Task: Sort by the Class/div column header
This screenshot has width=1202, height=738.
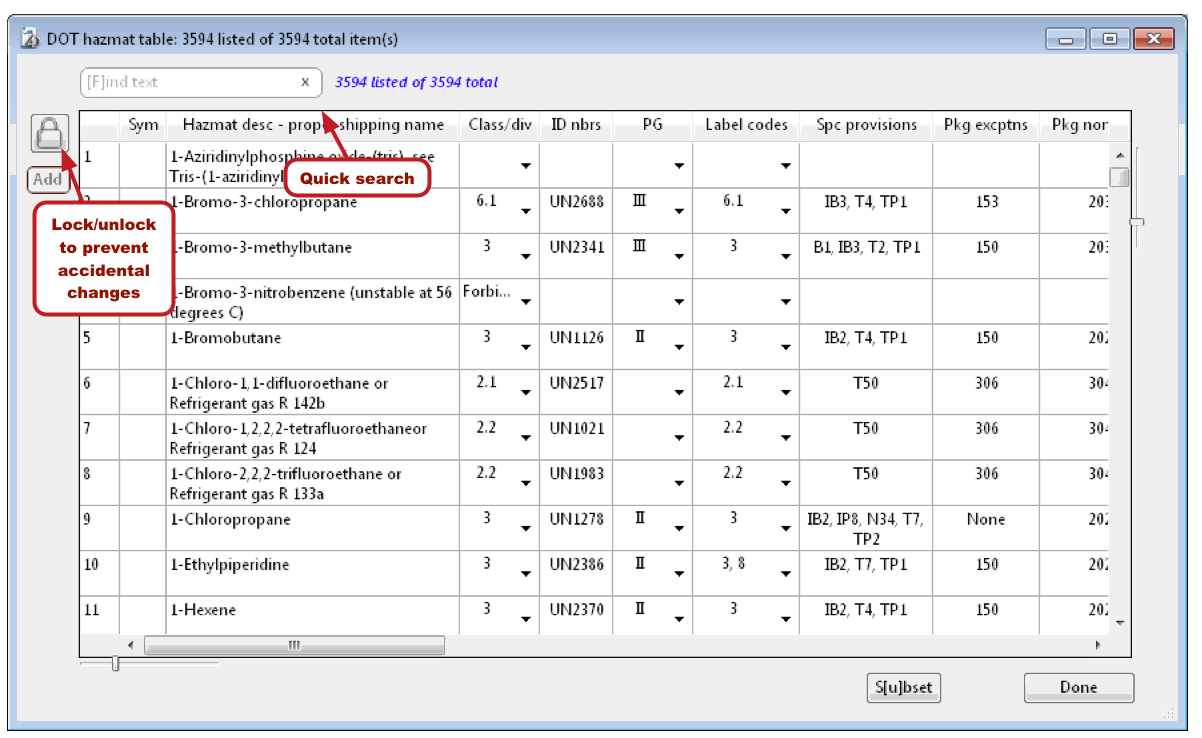Action: (x=500, y=125)
